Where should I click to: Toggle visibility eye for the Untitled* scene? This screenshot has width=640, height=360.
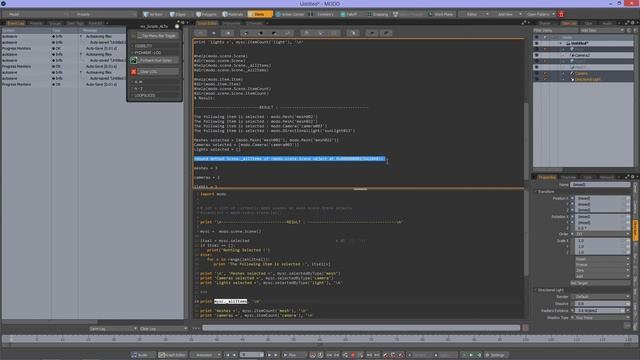pos(536,43)
